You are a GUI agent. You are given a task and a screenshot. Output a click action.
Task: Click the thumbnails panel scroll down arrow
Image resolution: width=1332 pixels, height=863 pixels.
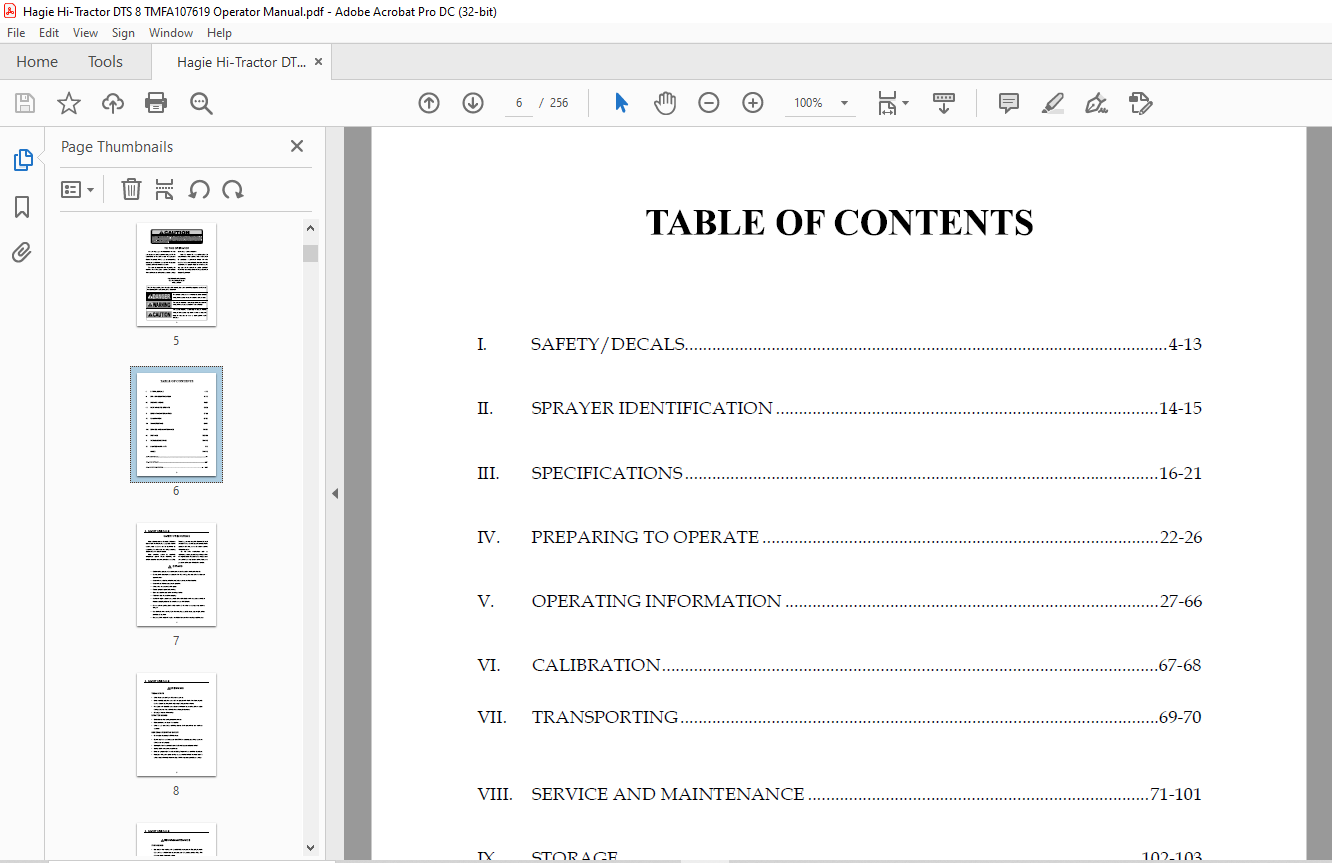coord(311,847)
